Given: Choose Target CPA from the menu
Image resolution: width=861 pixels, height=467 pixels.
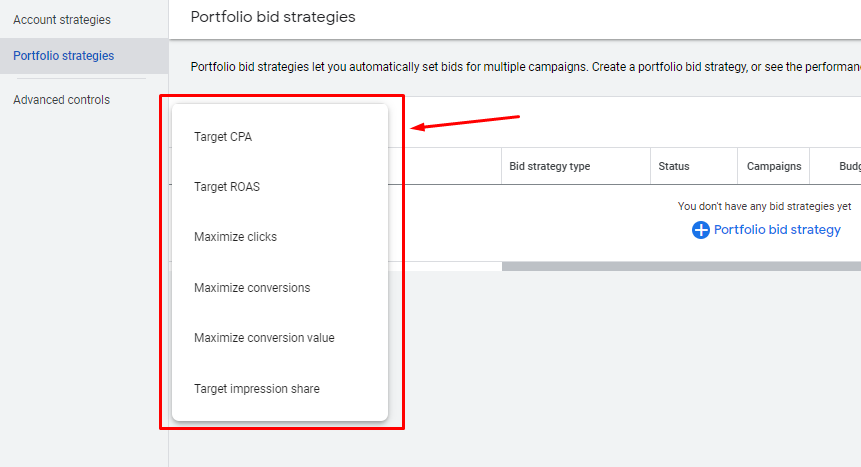Looking at the screenshot, I should click(223, 137).
